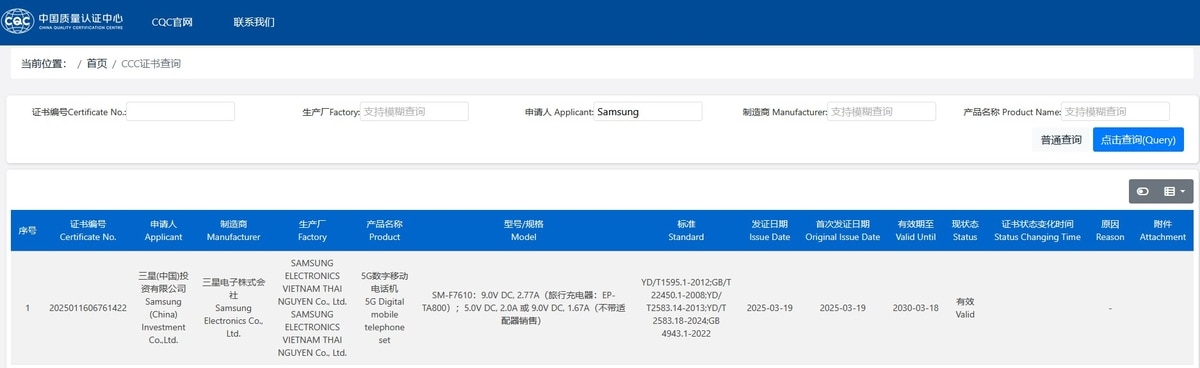Click the 有效 Valid status cell
The width and height of the screenshot is (1200, 368).
point(965,307)
